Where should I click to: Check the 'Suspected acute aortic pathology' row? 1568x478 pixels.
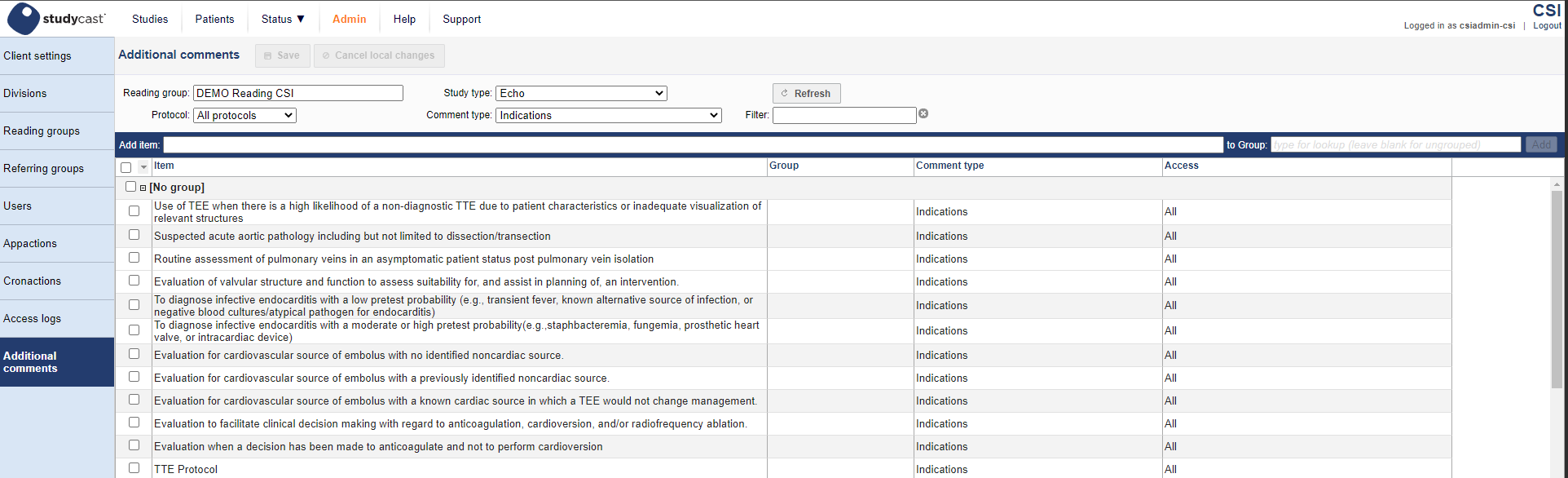134,235
